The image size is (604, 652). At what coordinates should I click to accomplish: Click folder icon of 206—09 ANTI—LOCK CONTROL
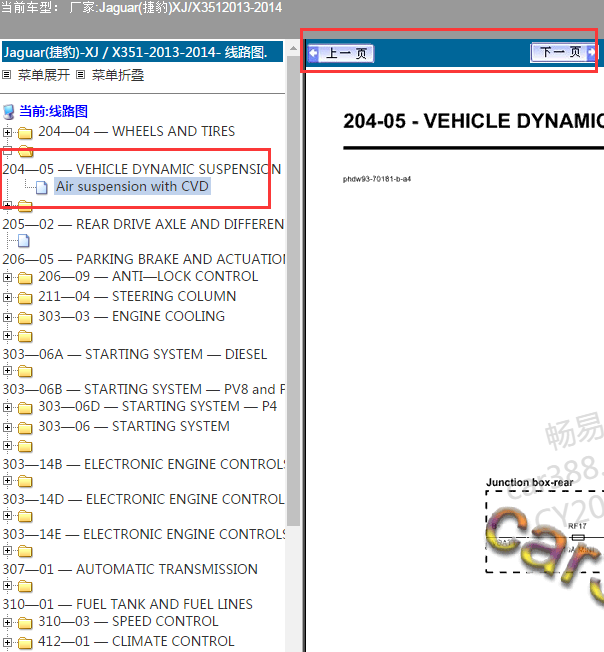click(x=25, y=277)
